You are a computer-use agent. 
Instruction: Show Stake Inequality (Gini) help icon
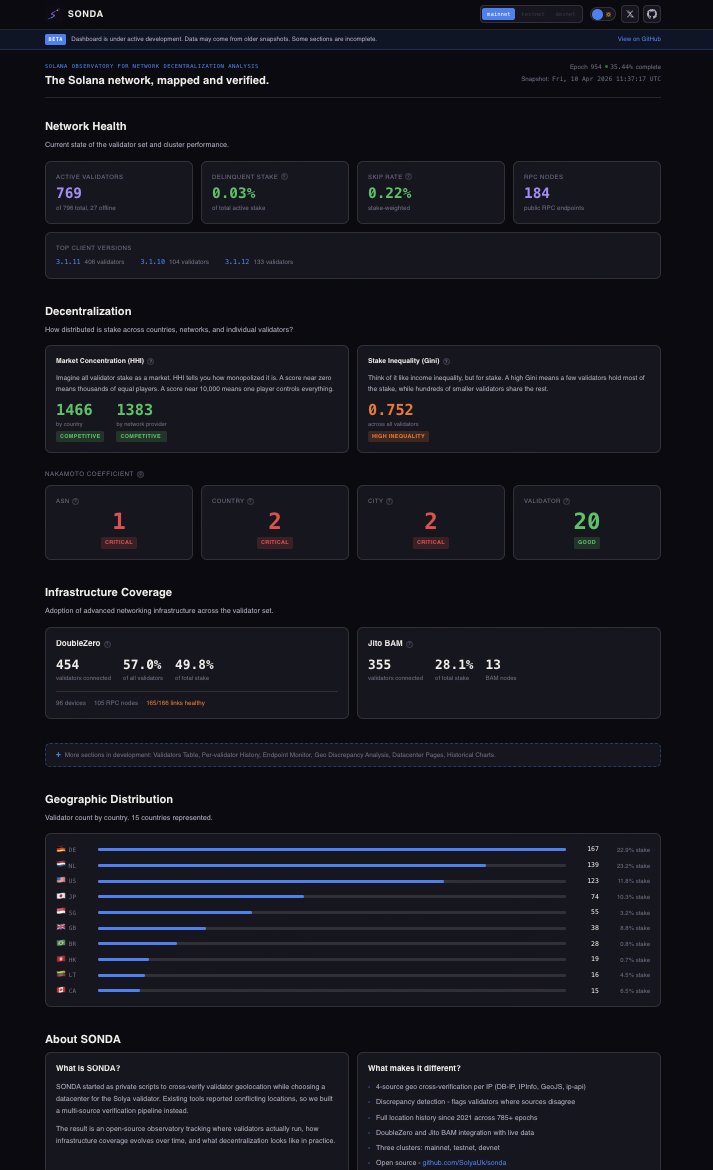[x=446, y=361]
